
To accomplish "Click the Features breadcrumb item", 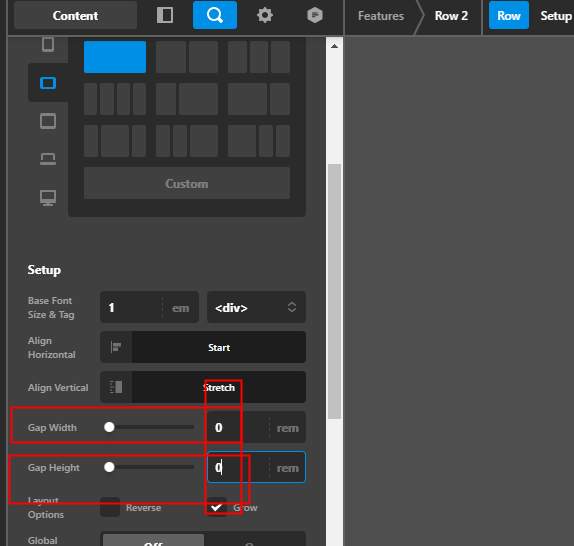I will (381, 16).
